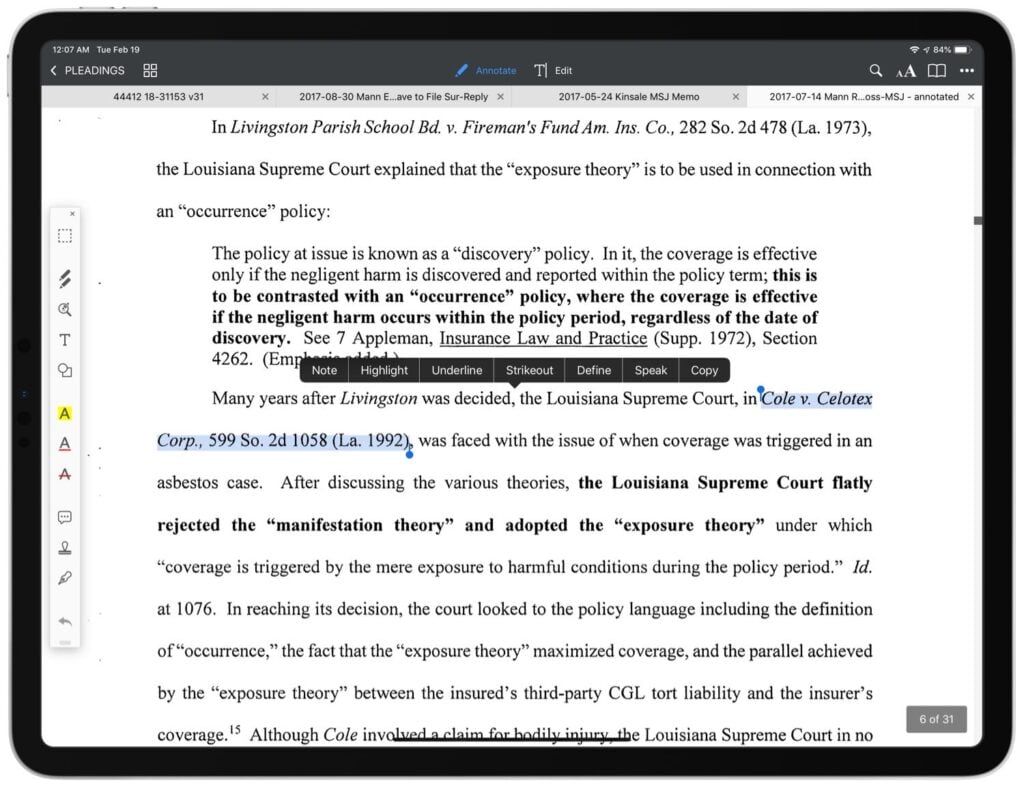Switch to Annotate mode
1024x788 pixels.
(486, 71)
